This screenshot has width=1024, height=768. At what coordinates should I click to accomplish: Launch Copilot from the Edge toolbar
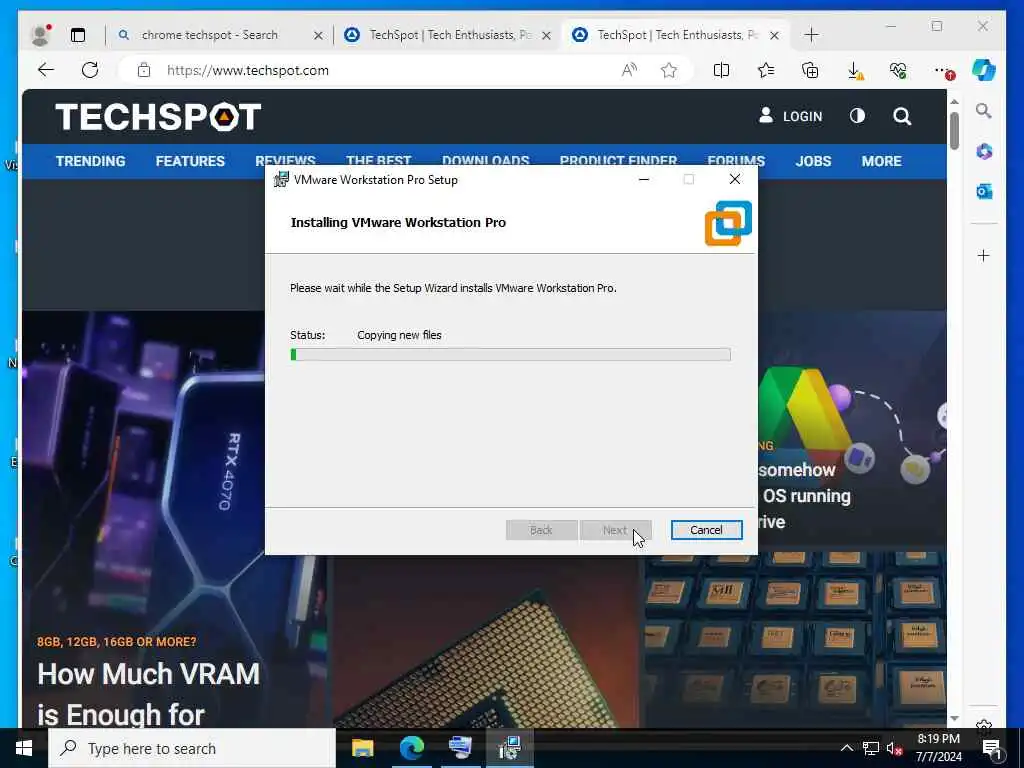point(984,70)
